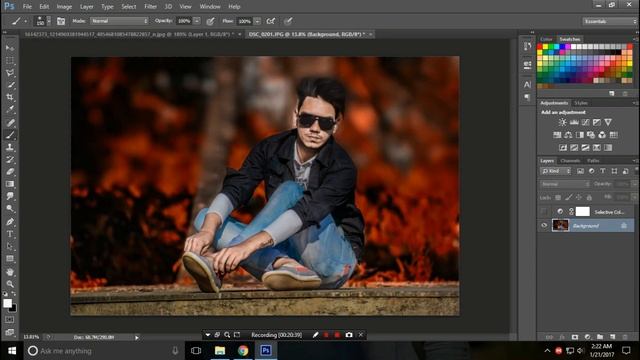
Task: Select the Rectangular Marquee tool
Action: pyautogui.click(x=10, y=60)
